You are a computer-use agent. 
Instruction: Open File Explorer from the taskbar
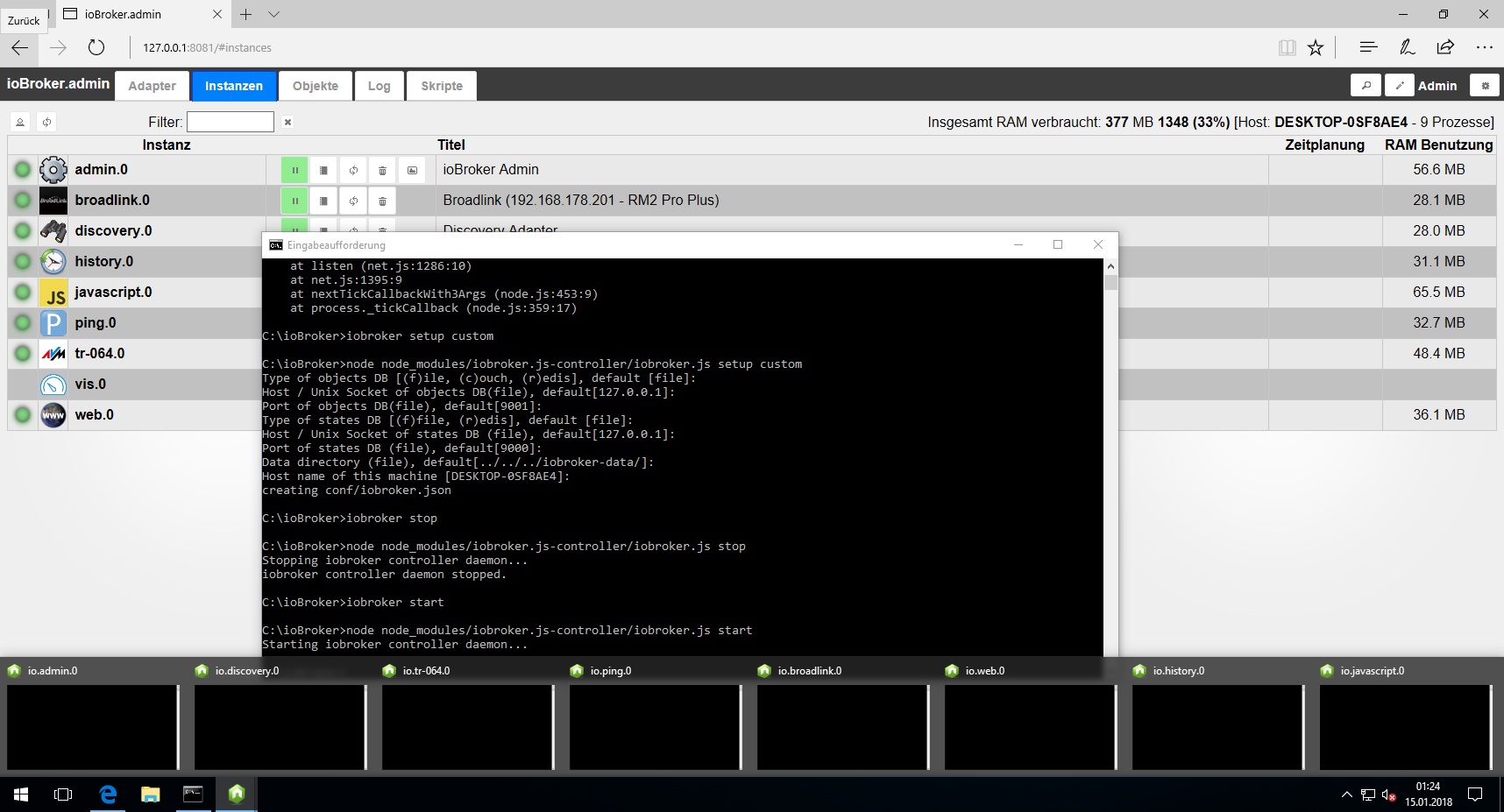151,794
